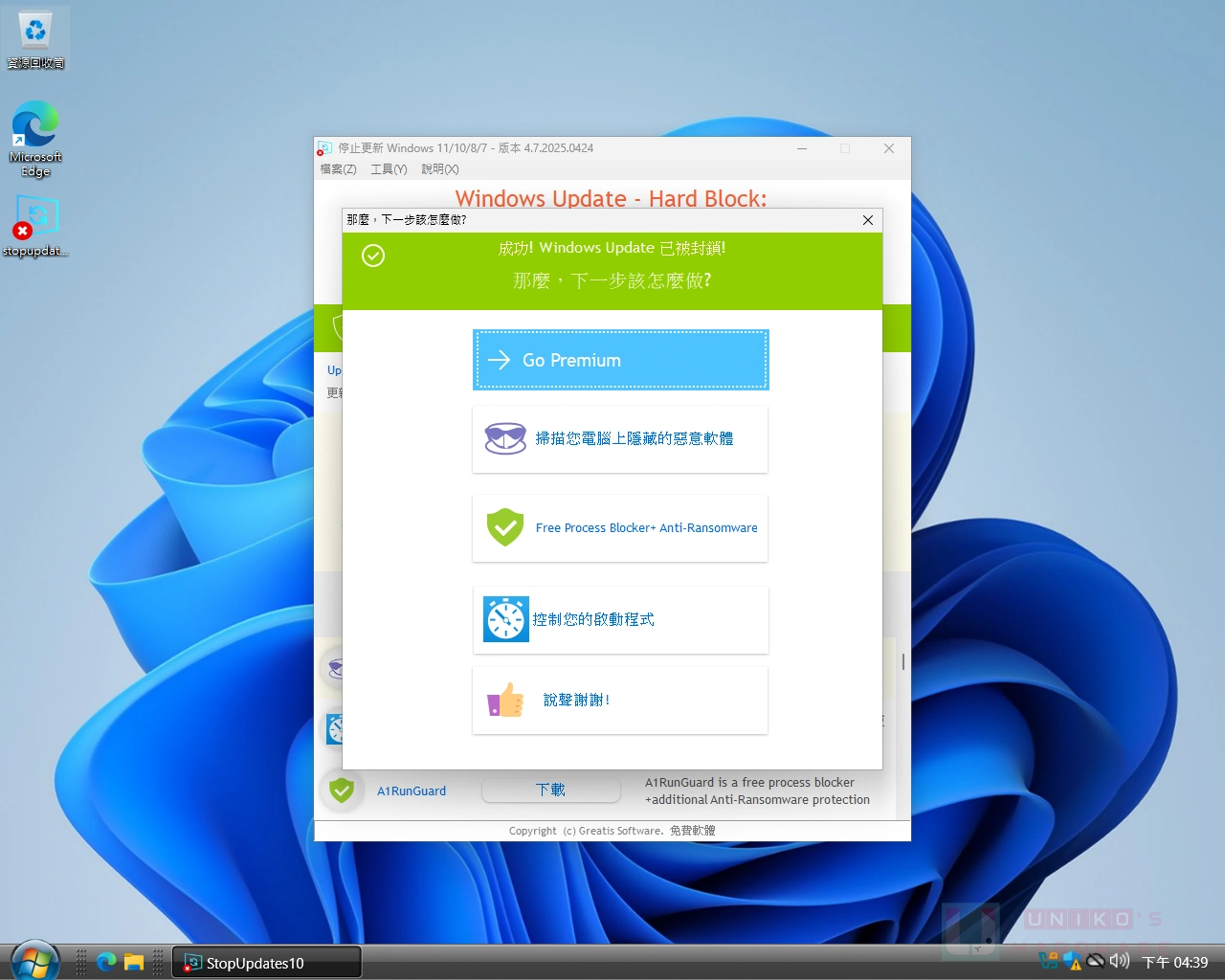Open the Recycle Bin desktop icon
The image size is (1225, 980).
(x=35, y=40)
